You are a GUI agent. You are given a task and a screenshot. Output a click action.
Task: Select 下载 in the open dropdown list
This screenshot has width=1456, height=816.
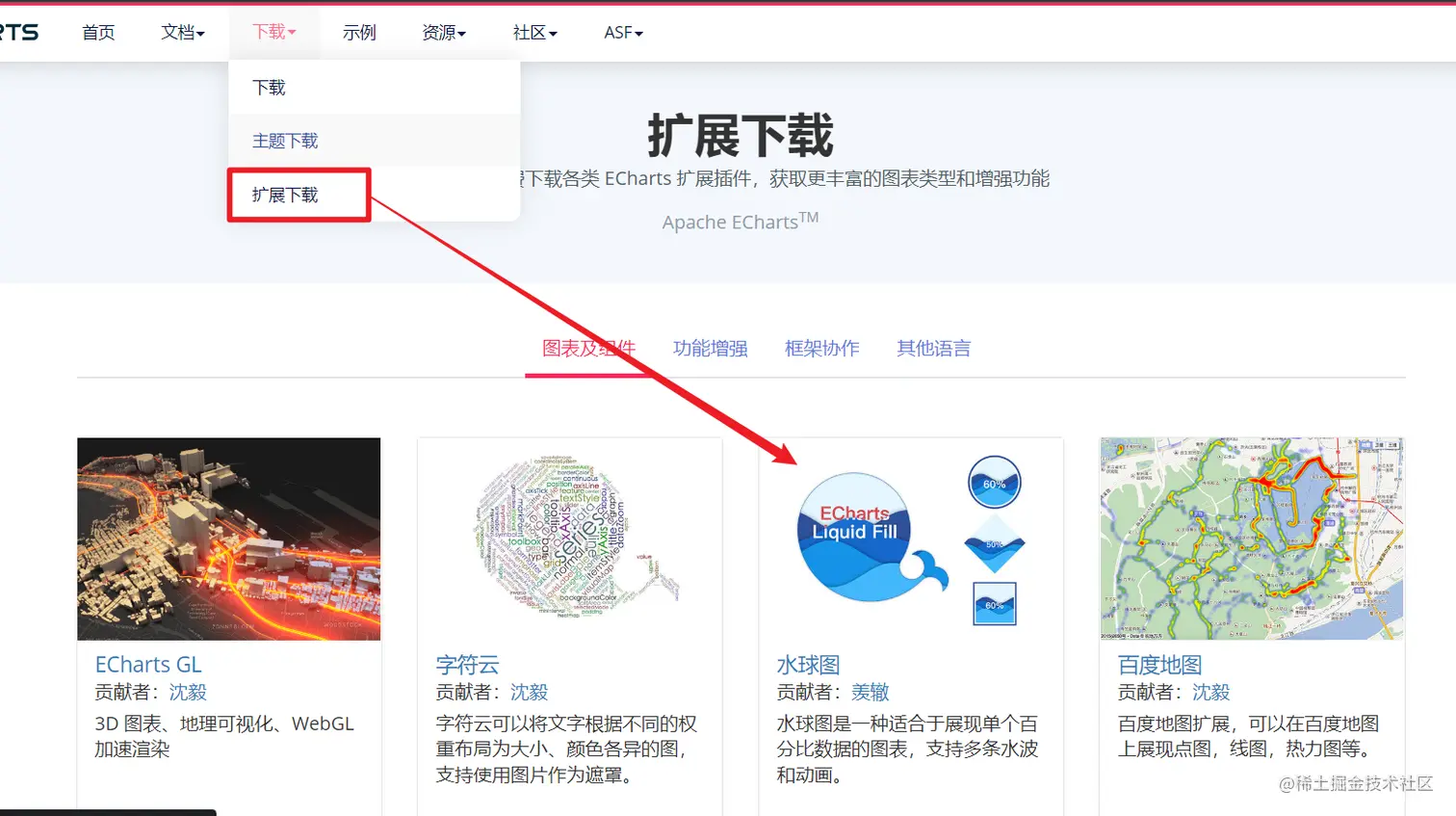pyautogui.click(x=375, y=88)
